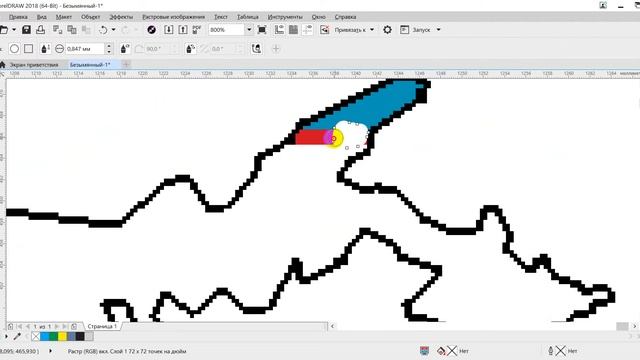Switch to the Экран приветствия tab

pyautogui.click(x=34, y=64)
